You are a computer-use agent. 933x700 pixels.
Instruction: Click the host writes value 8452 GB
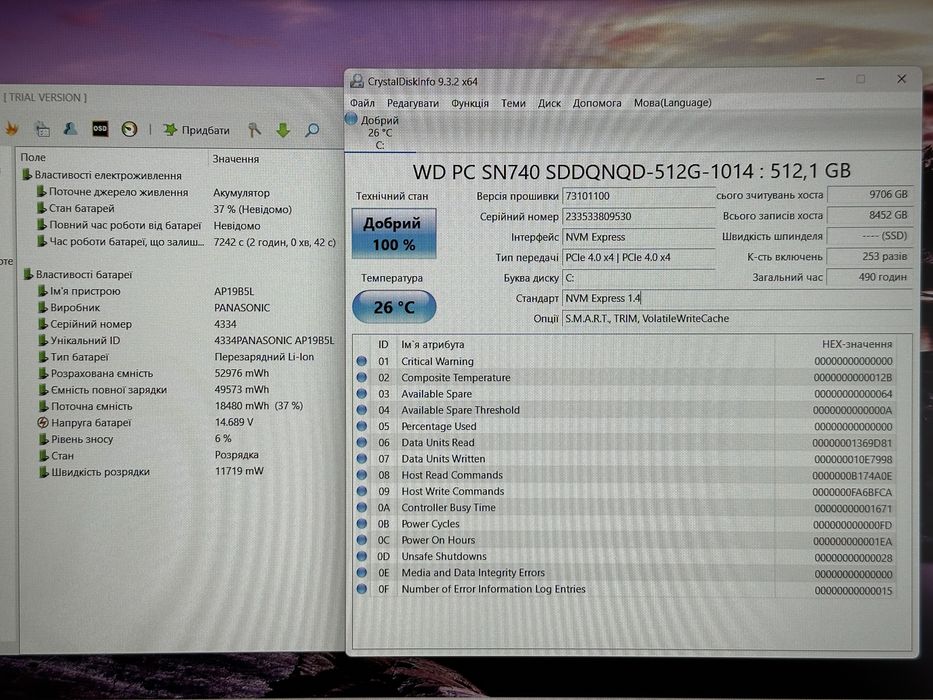[x=869, y=215]
